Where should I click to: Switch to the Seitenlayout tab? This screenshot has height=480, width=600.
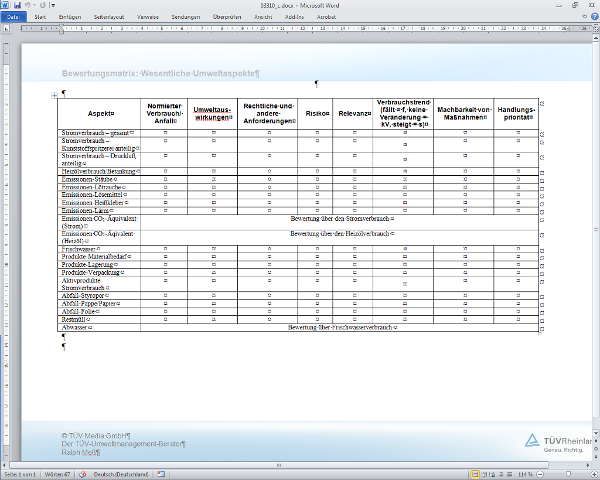109,18
